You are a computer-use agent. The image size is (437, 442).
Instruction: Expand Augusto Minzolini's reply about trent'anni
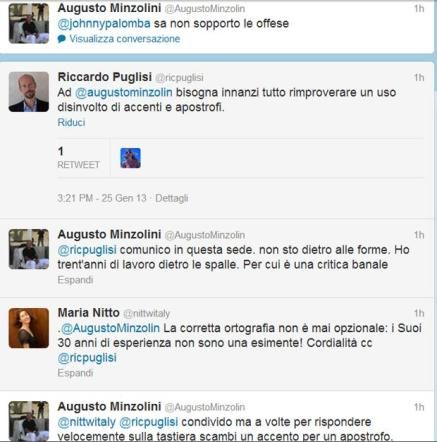(x=75, y=280)
